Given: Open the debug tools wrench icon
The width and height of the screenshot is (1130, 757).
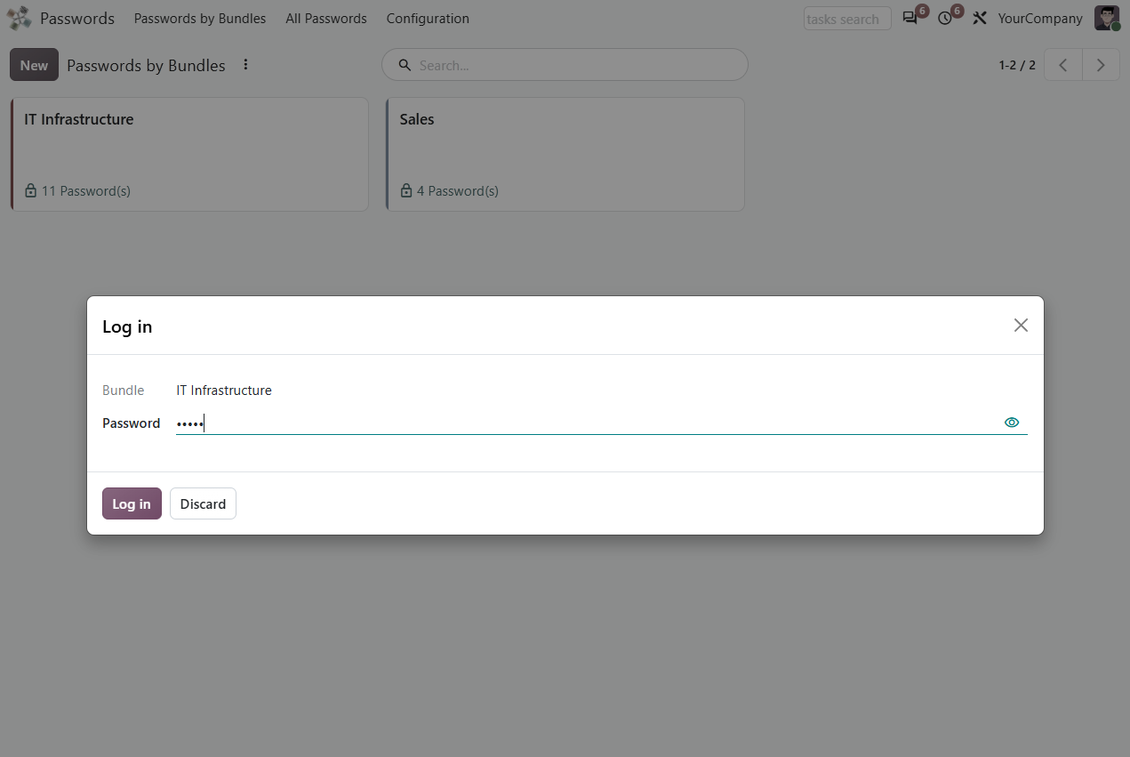Looking at the screenshot, I should (x=979, y=18).
